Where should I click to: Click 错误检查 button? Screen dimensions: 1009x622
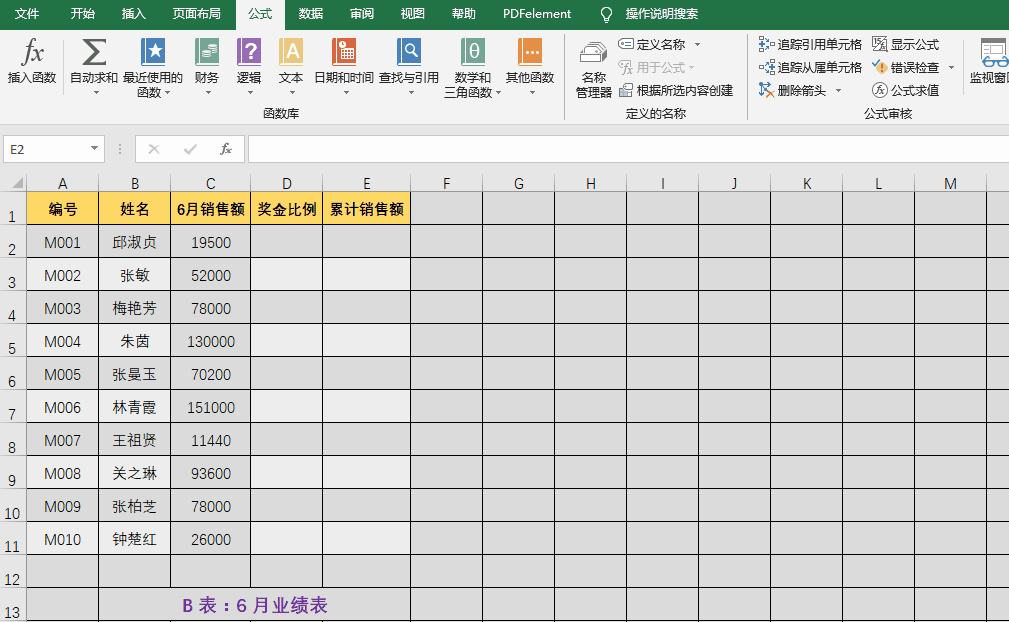905,68
